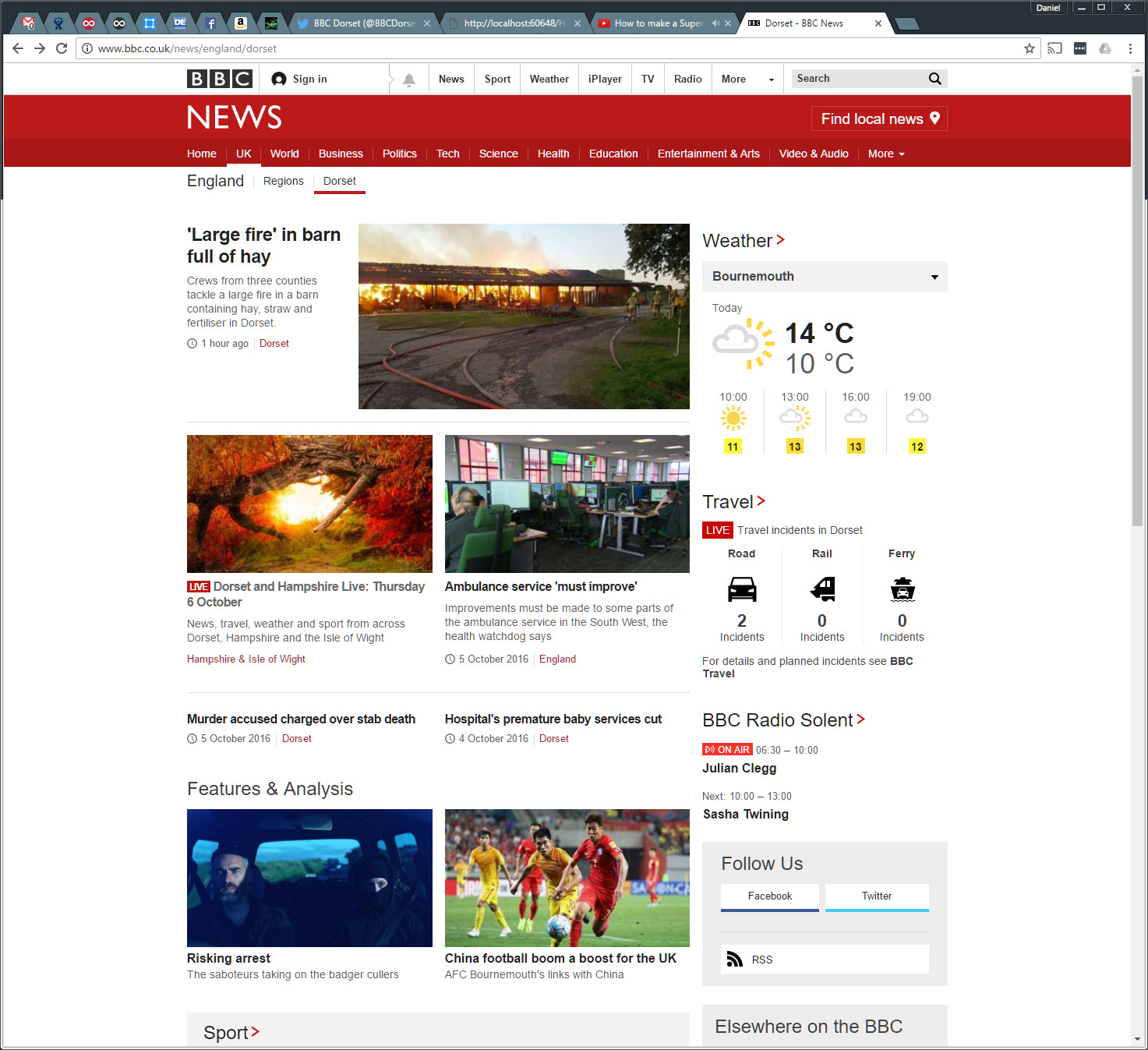Open the barn fire photo
Screen dimensions: 1148x1050
(524, 316)
